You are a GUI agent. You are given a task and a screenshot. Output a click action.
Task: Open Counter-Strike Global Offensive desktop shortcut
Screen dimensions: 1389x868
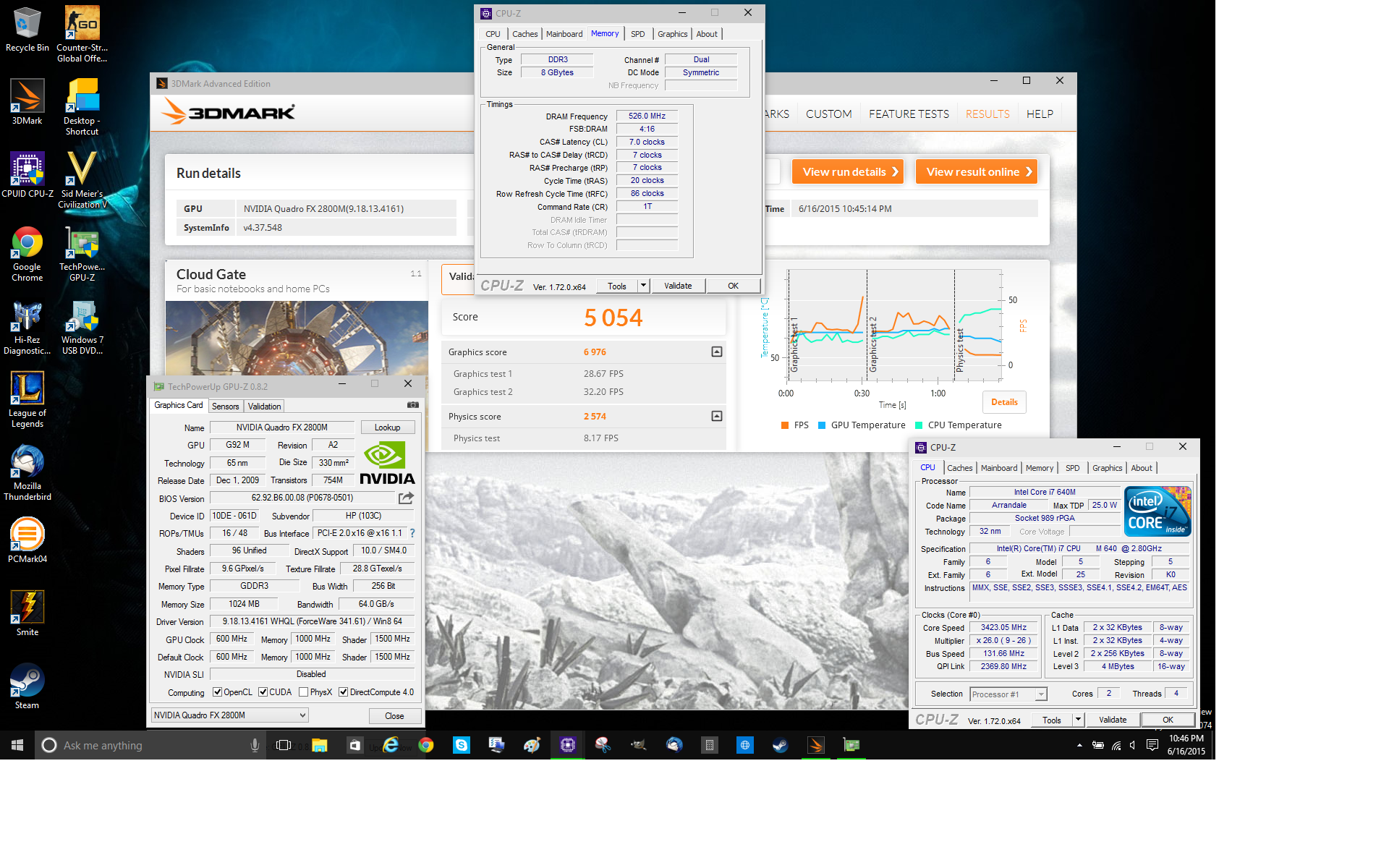point(82,34)
